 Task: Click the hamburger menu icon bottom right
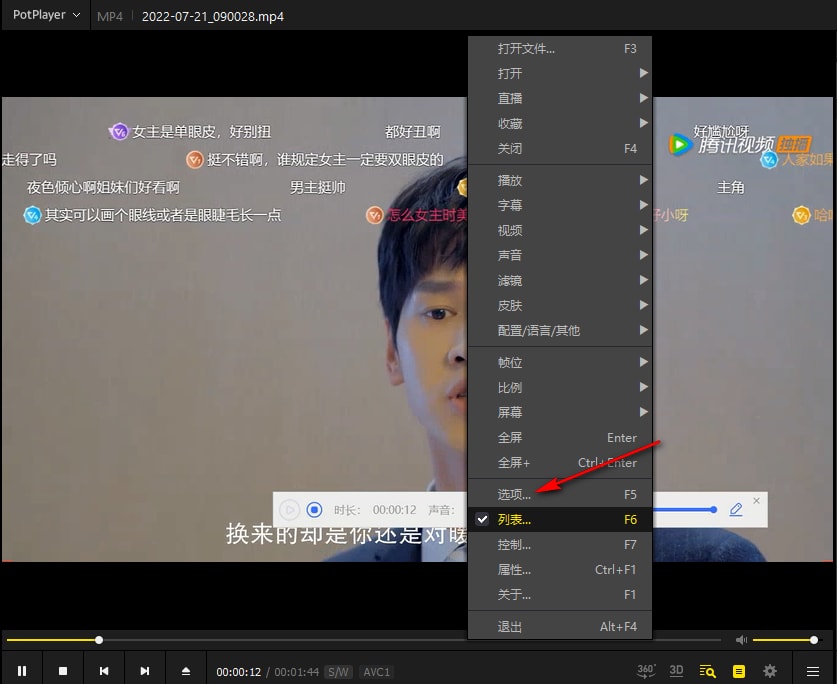pos(812,670)
